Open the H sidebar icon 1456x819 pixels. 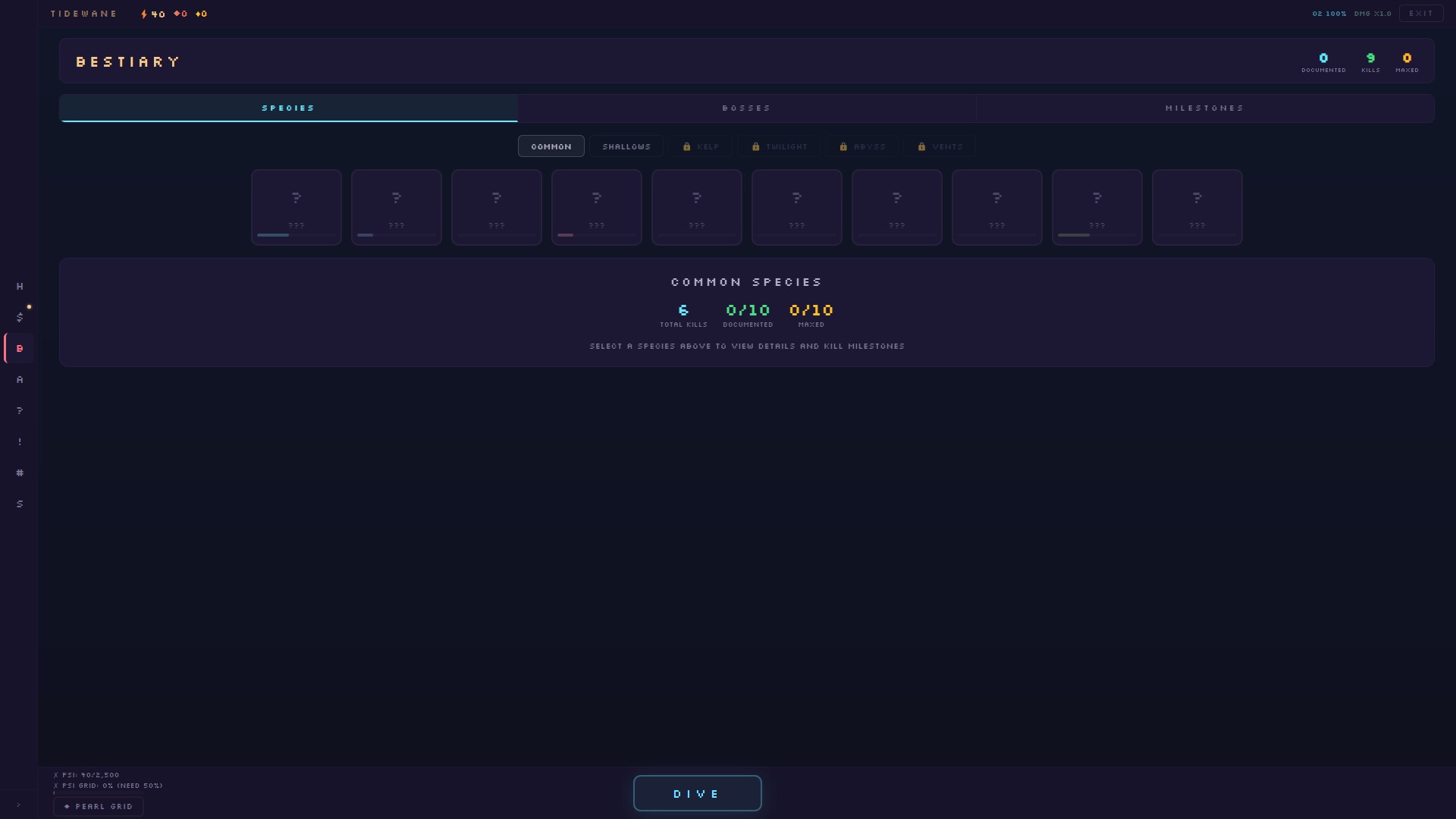click(x=20, y=287)
